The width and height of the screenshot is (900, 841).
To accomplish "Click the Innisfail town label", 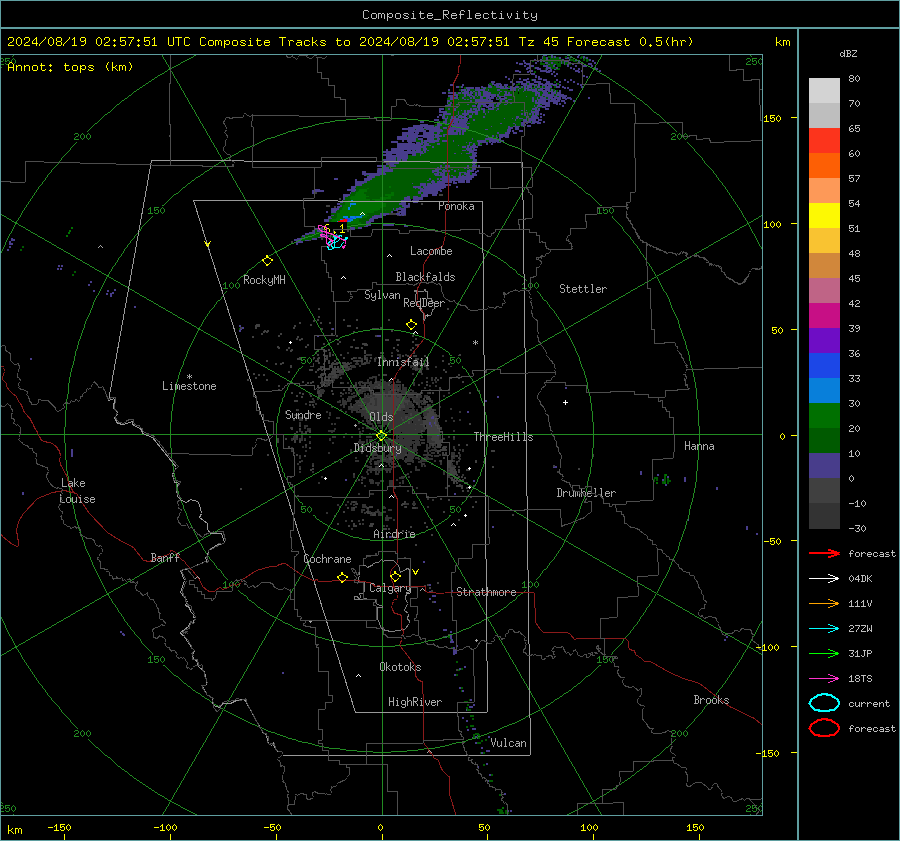I will click(x=403, y=362).
